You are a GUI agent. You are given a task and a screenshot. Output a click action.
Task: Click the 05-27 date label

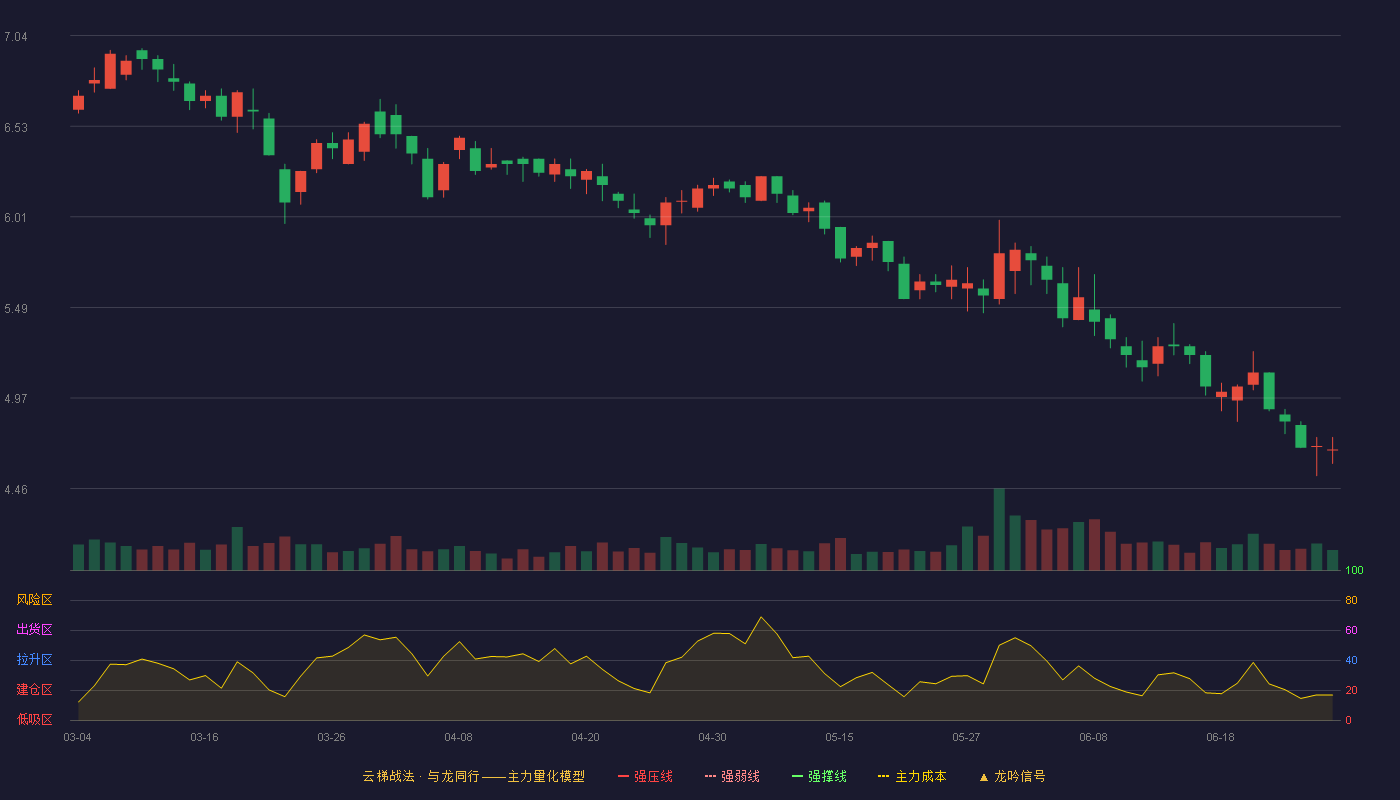[x=966, y=737]
